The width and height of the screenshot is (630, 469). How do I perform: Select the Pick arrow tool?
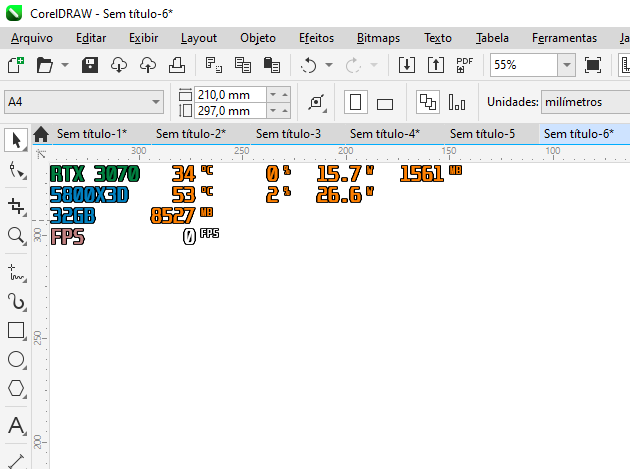coord(16,140)
